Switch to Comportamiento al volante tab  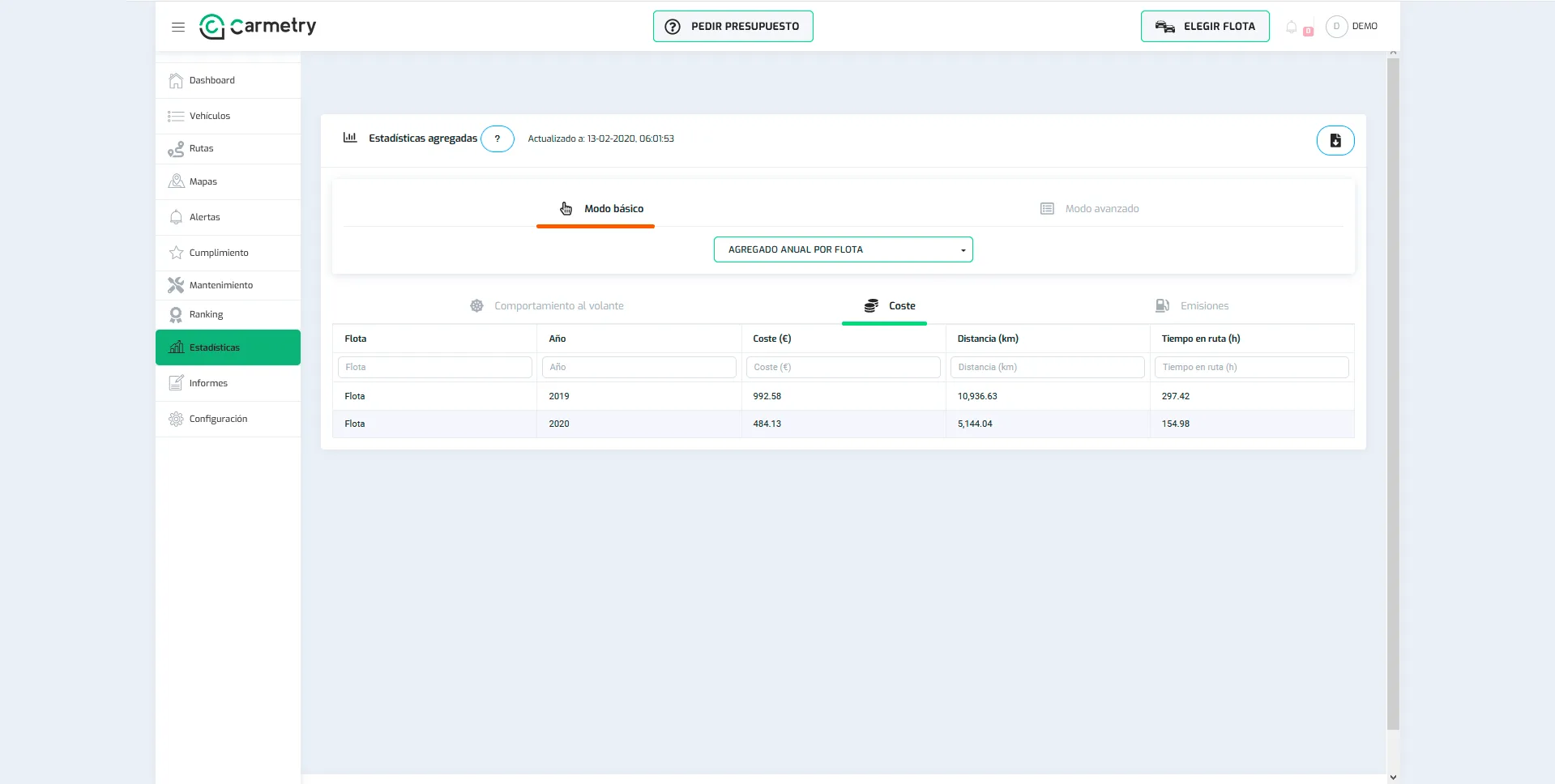tap(547, 306)
